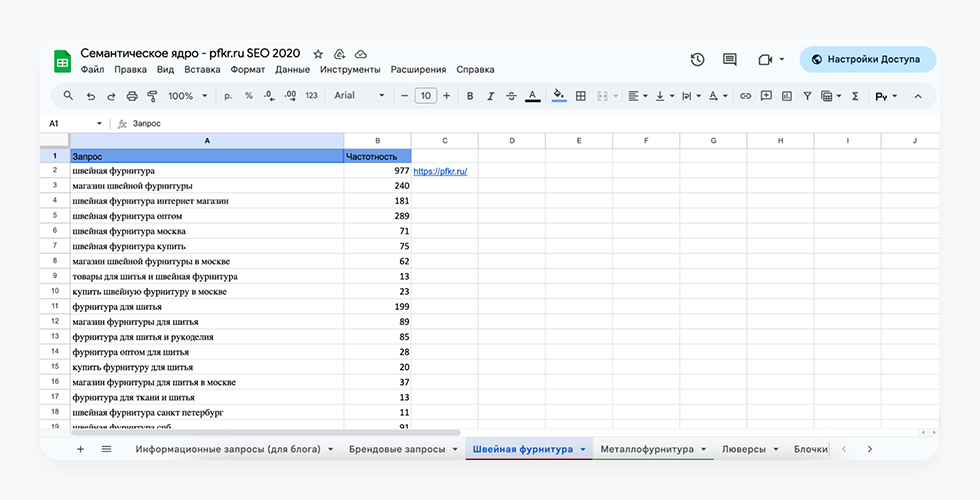980x500 pixels.
Task: Open the https://pfkr.ru/ link in cell C2
Action: (440, 171)
